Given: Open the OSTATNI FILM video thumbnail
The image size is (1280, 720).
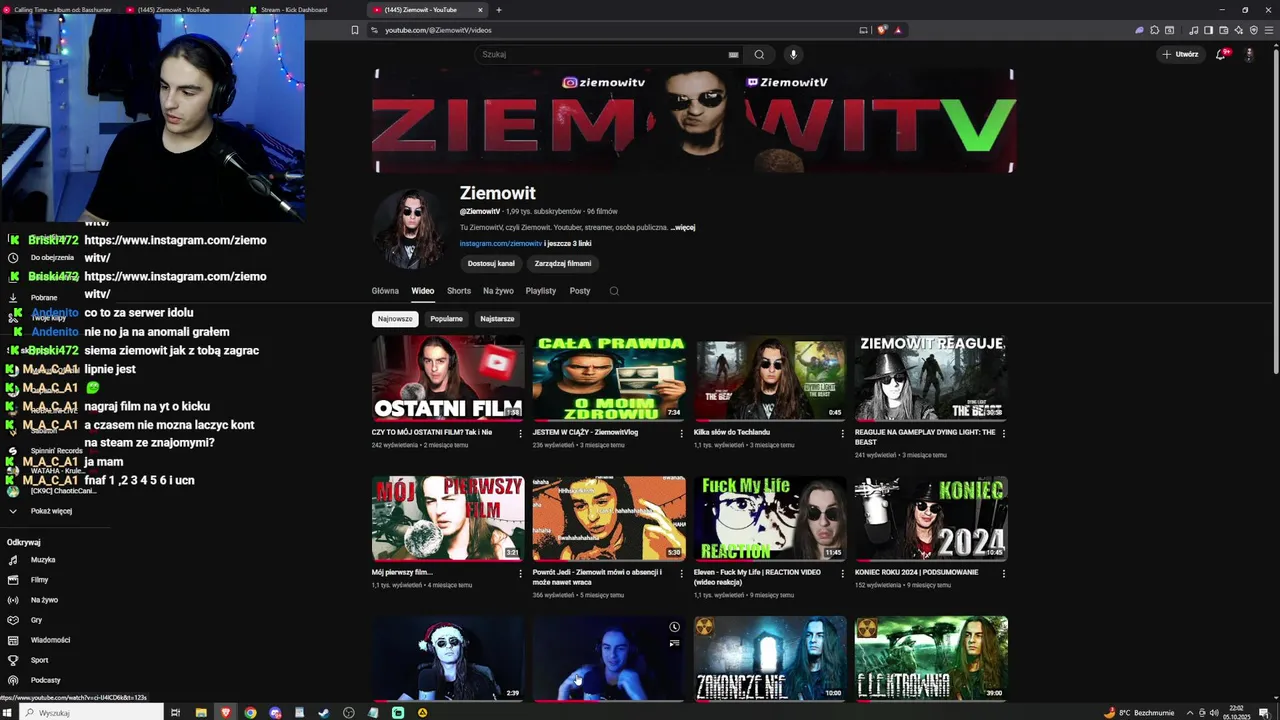Looking at the screenshot, I should point(448,378).
